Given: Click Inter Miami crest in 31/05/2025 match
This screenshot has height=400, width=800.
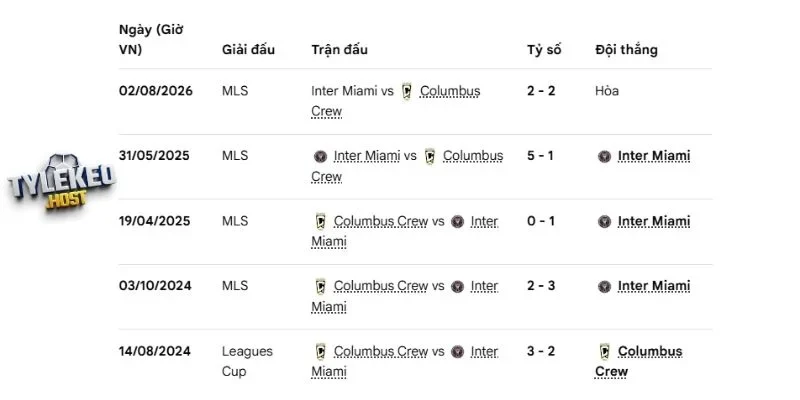Looking at the screenshot, I should 320,156.
